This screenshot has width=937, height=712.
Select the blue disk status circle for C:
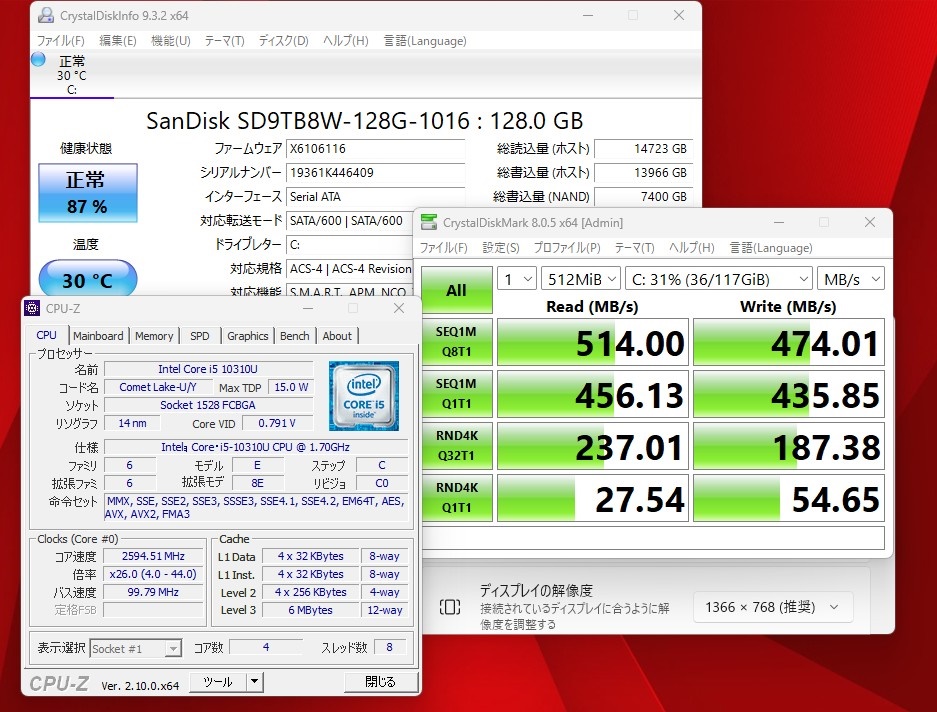pyautogui.click(x=38, y=59)
